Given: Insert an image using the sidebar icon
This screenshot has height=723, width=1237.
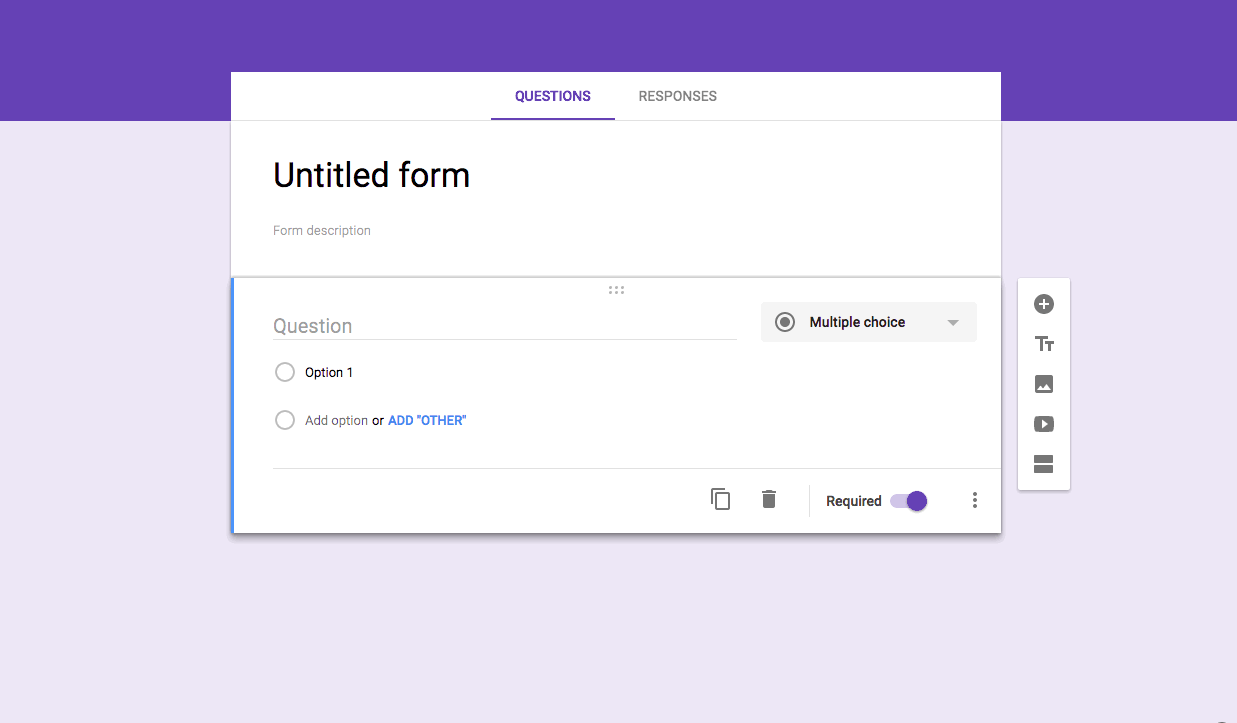Looking at the screenshot, I should click(x=1043, y=384).
